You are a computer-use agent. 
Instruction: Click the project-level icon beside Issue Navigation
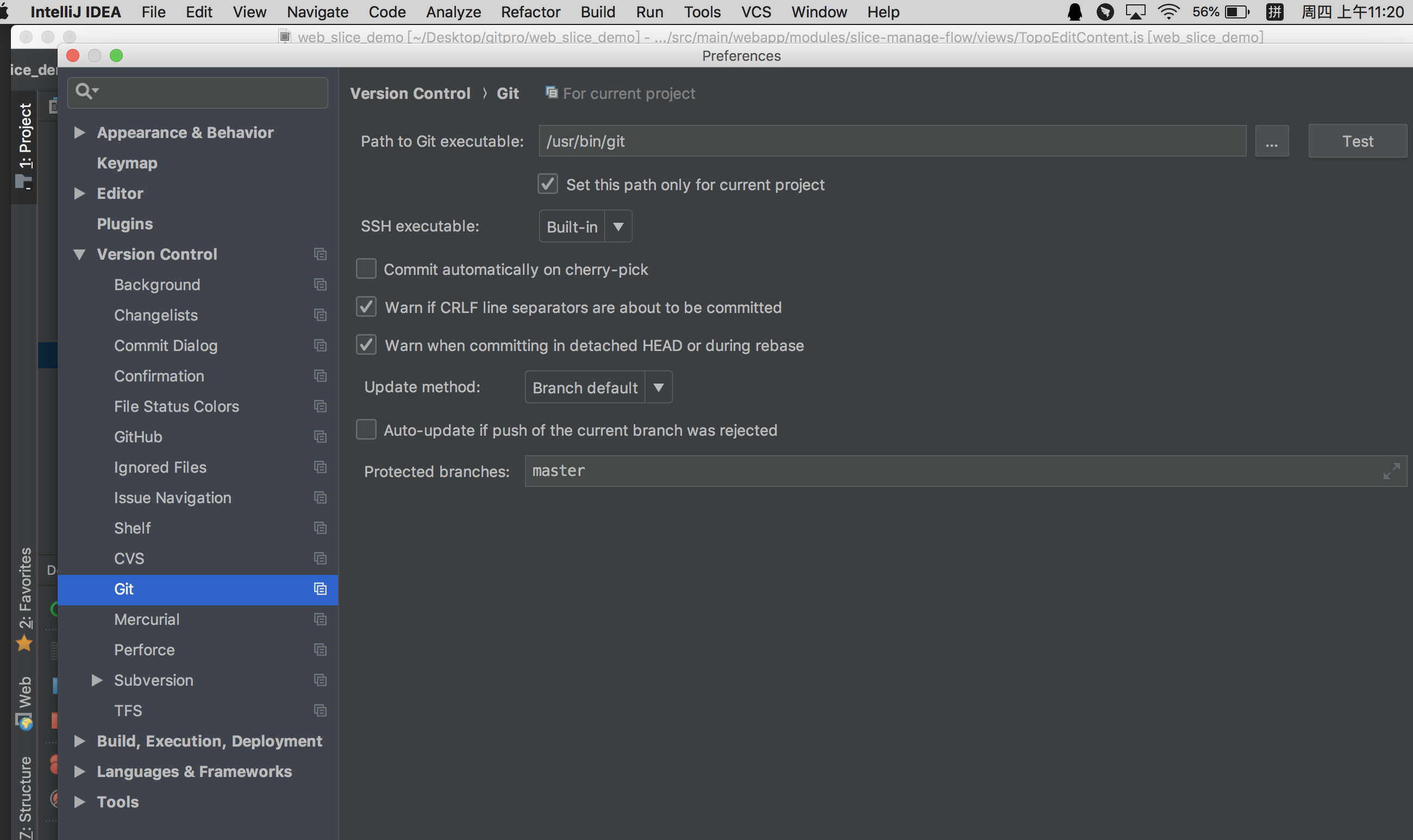(x=321, y=498)
